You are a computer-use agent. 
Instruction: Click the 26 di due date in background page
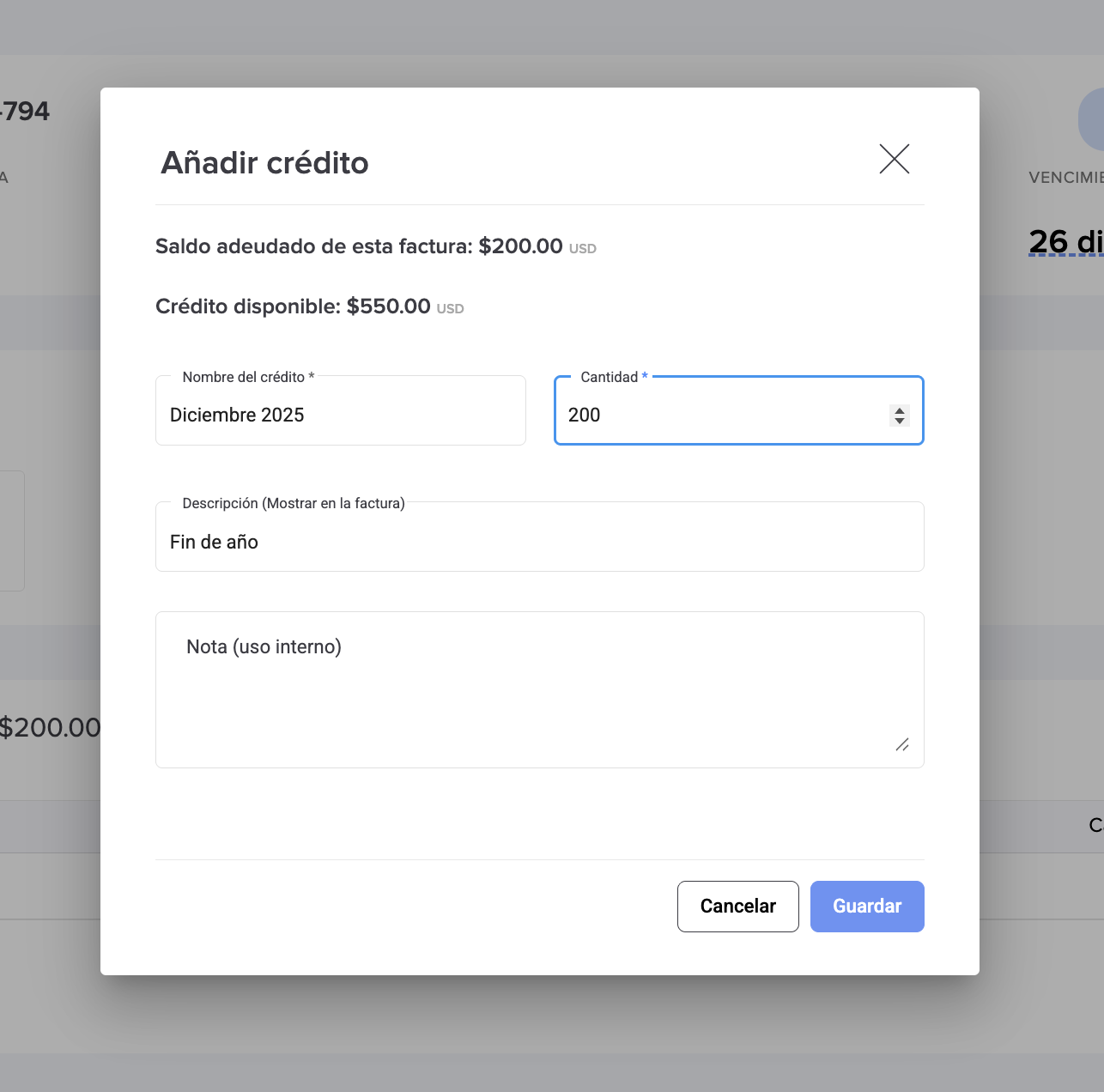[1066, 242]
